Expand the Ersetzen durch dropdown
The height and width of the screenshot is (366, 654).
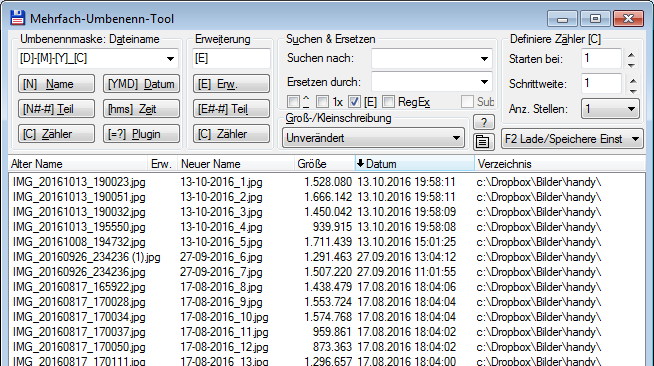(484, 82)
